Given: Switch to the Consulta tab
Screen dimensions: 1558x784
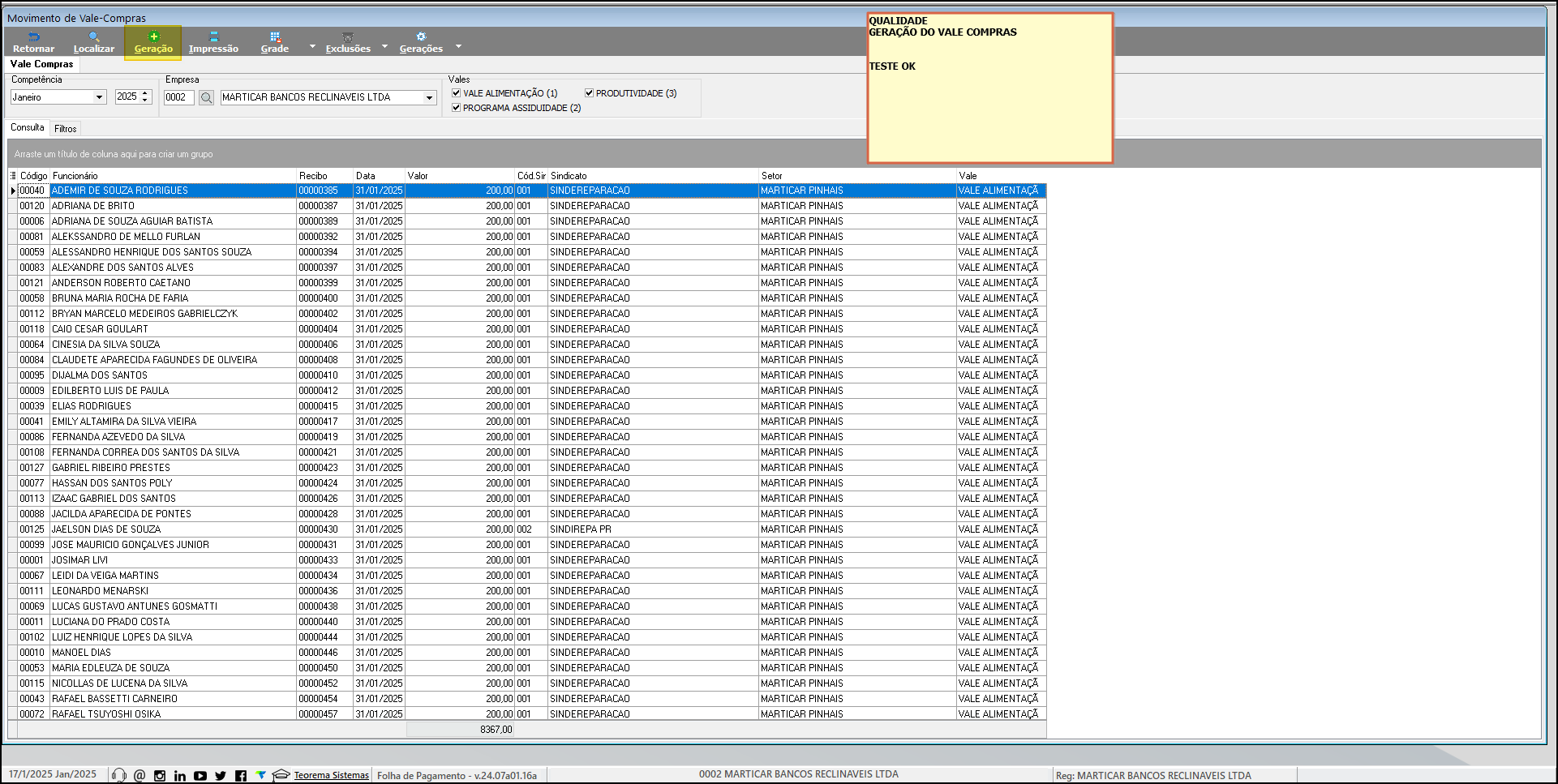Looking at the screenshot, I should point(28,127).
